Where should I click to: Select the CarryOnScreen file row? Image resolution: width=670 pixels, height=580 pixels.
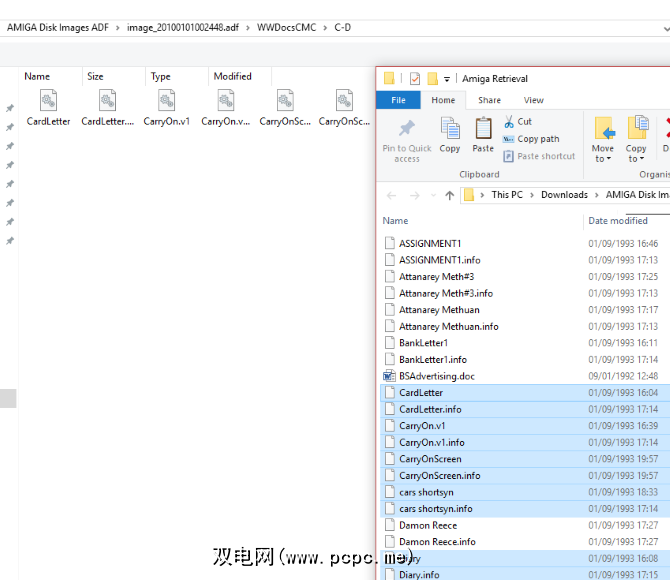click(525, 459)
